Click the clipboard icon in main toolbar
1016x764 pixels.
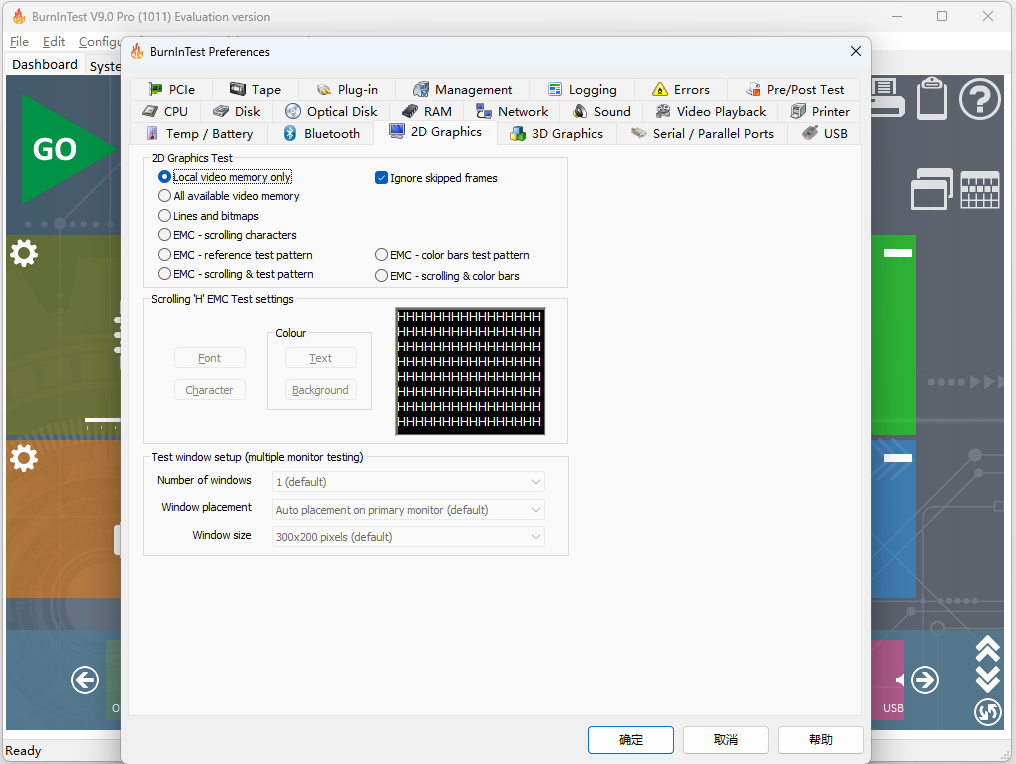(x=932, y=97)
